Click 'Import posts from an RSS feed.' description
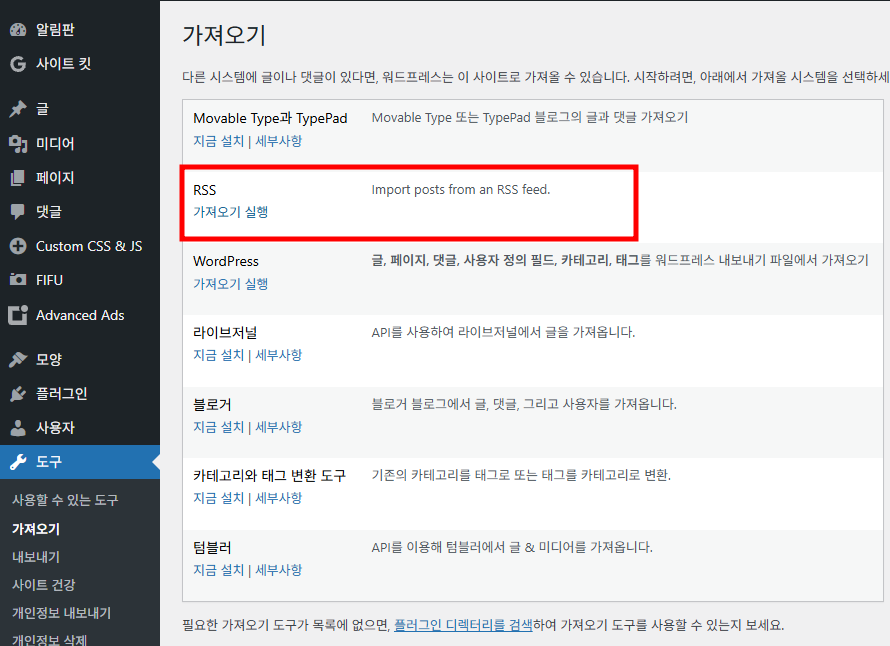The image size is (890, 646). pos(461,190)
